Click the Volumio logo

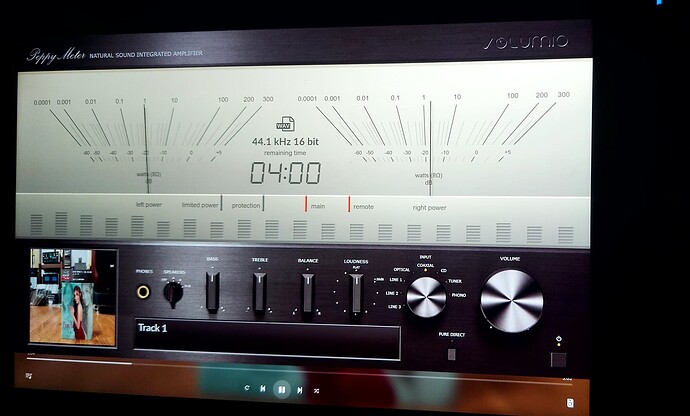pyautogui.click(x=526, y=42)
